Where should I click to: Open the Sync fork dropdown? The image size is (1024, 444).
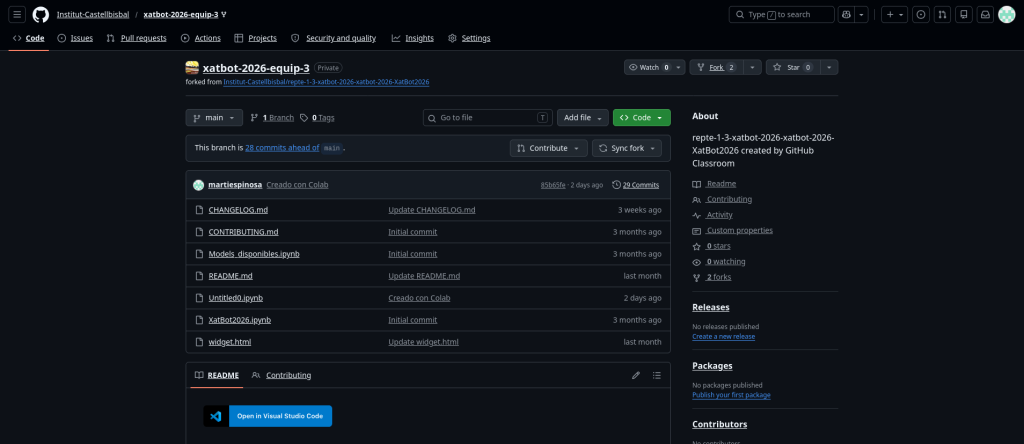(626, 147)
